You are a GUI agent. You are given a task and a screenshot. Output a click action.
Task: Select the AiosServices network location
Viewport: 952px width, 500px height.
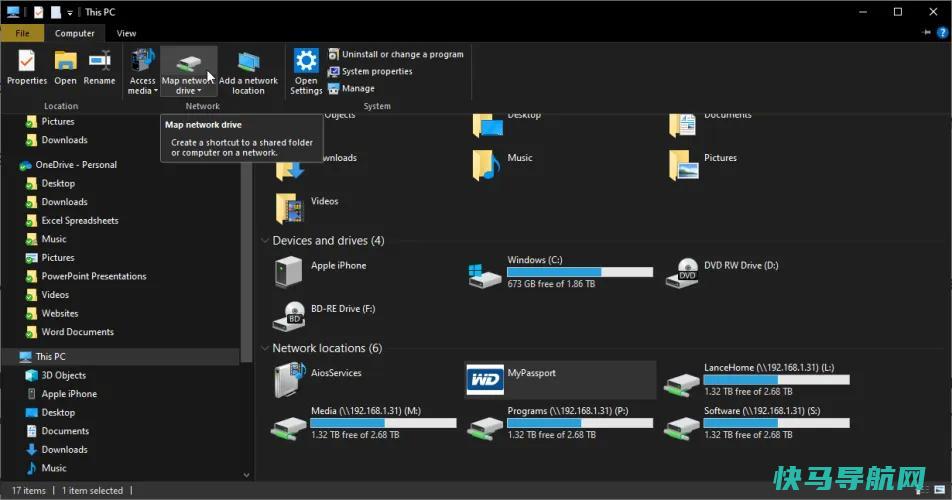tap(318, 380)
